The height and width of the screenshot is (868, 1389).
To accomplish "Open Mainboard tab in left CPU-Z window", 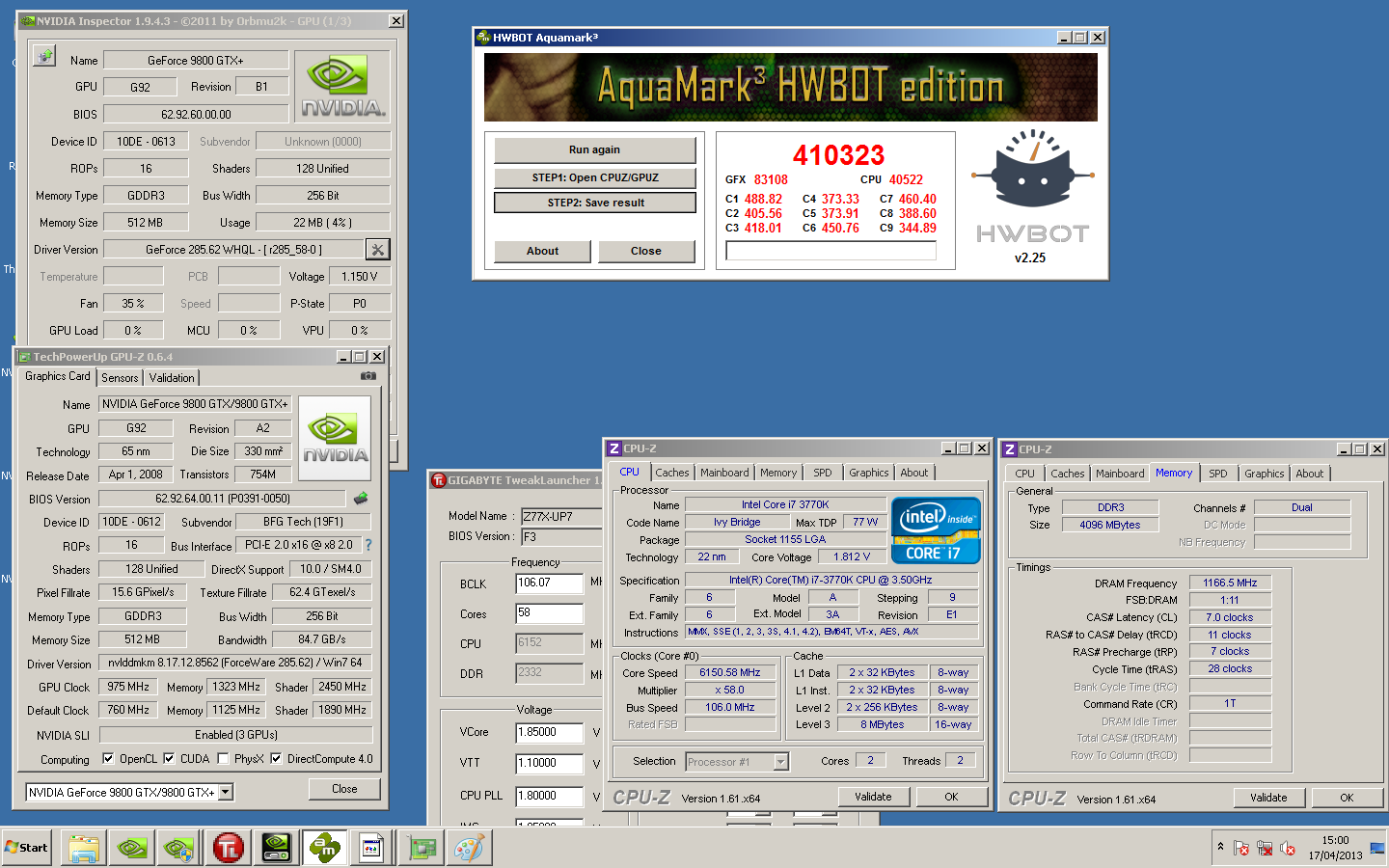I will tap(724, 473).
